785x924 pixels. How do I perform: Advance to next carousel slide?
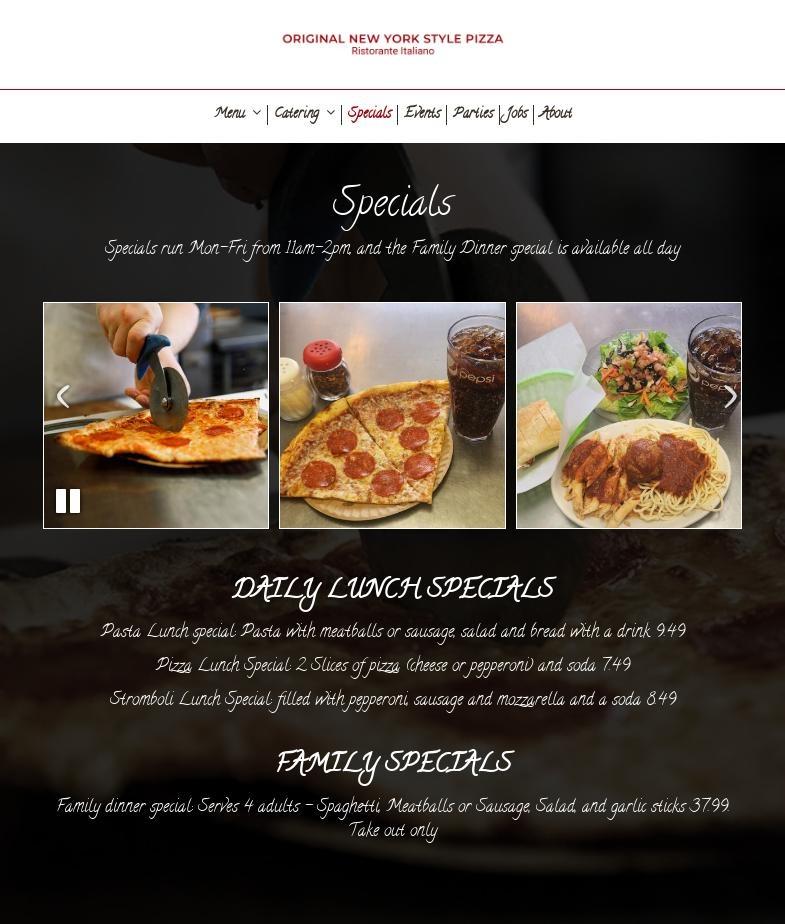click(x=730, y=396)
